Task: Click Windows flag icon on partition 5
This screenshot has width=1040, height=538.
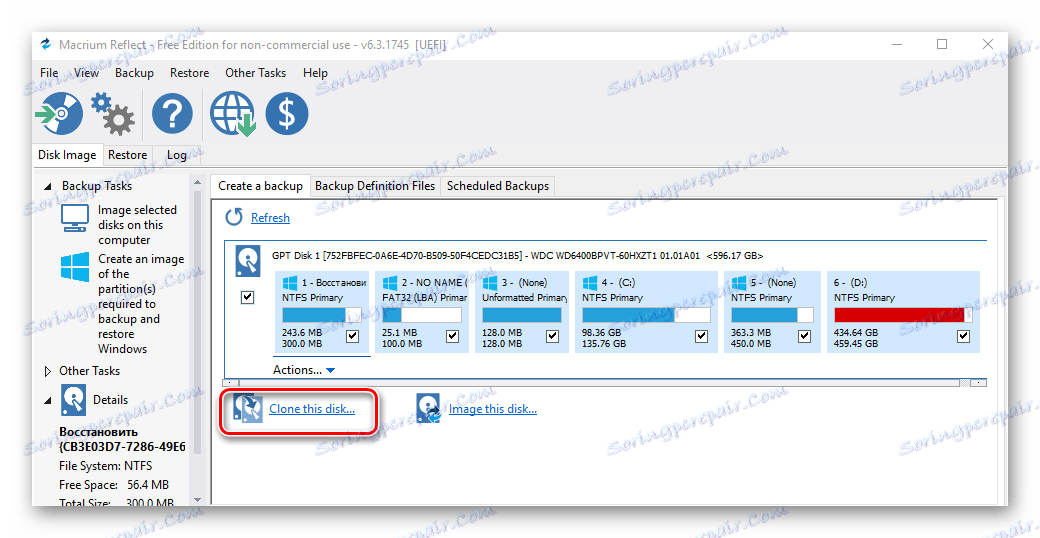Action: [x=738, y=283]
